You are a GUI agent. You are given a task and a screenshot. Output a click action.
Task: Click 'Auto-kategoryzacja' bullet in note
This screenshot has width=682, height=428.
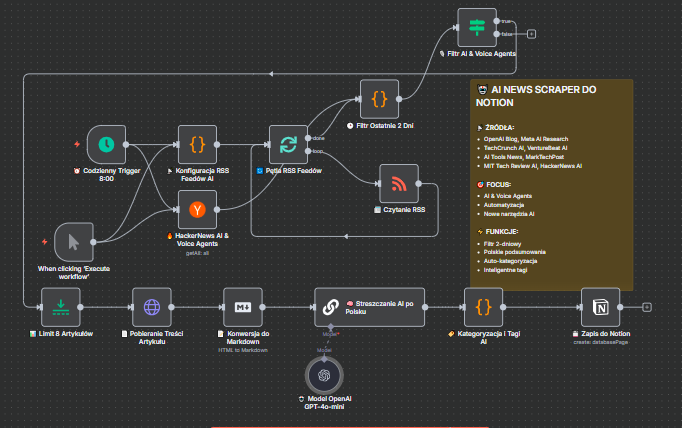[x=511, y=261]
